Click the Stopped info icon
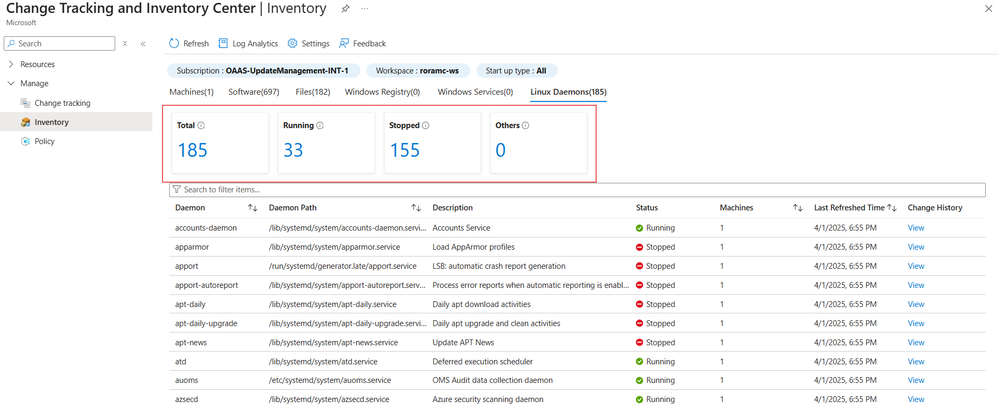Image resolution: width=999 pixels, height=407 pixels. [426, 125]
